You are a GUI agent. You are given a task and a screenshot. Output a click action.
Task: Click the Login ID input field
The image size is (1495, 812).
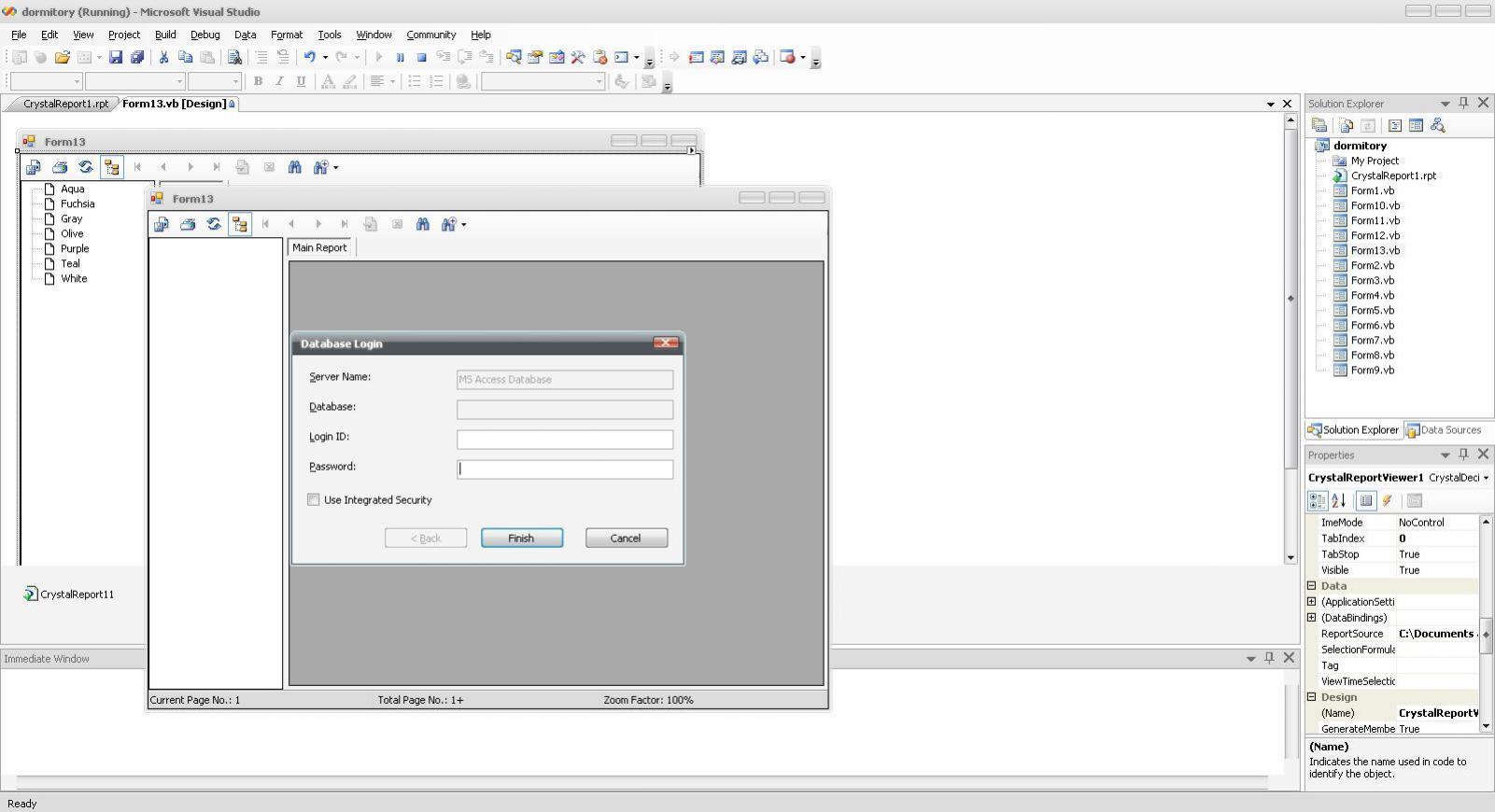pos(565,440)
